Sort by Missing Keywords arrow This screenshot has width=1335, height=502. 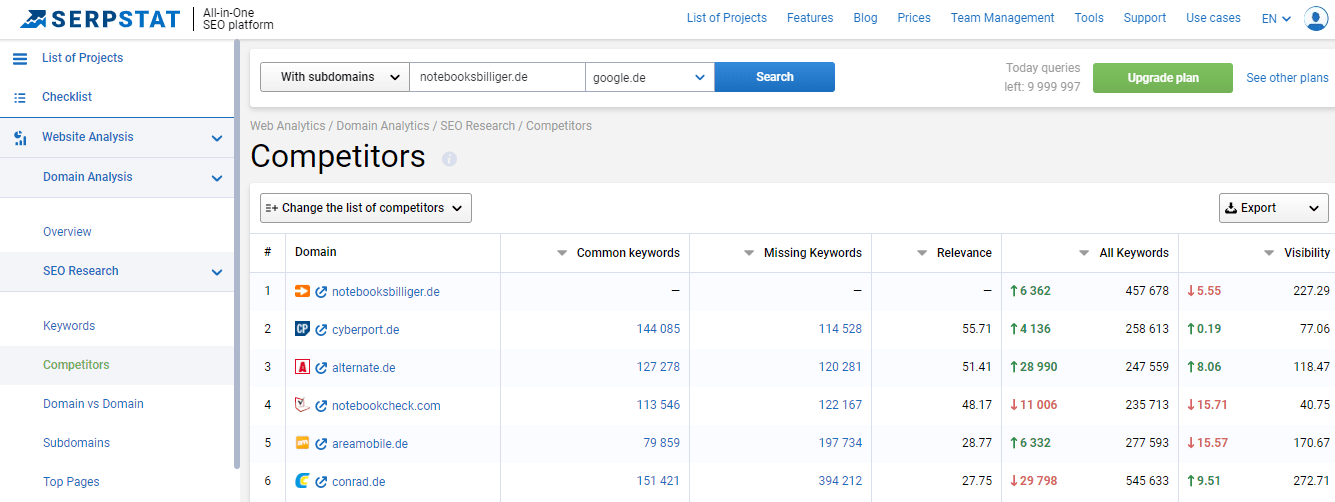click(x=749, y=254)
